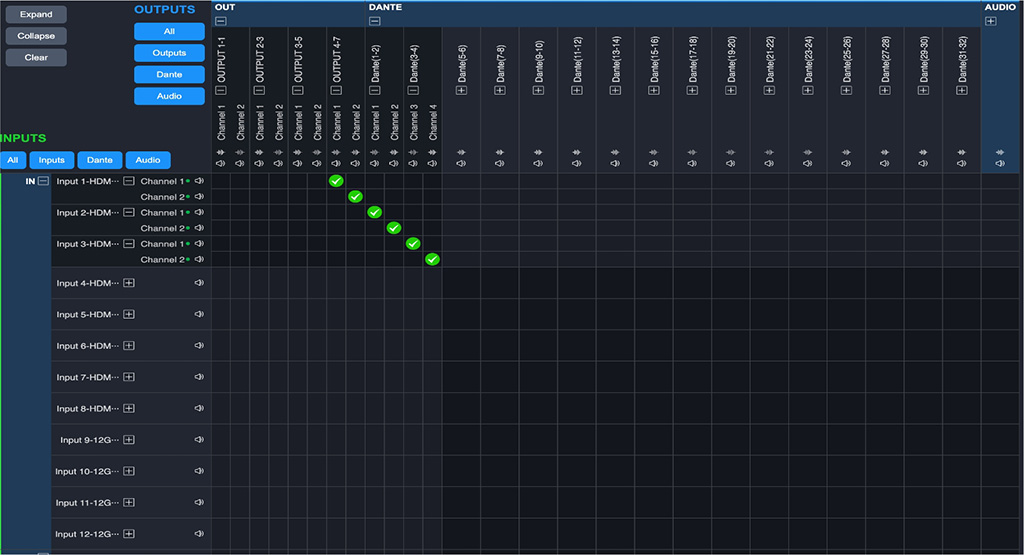Click empty crosspoint at Input 7-HDMI and Dante(13-14)
This screenshot has width=1024, height=555.
point(615,377)
